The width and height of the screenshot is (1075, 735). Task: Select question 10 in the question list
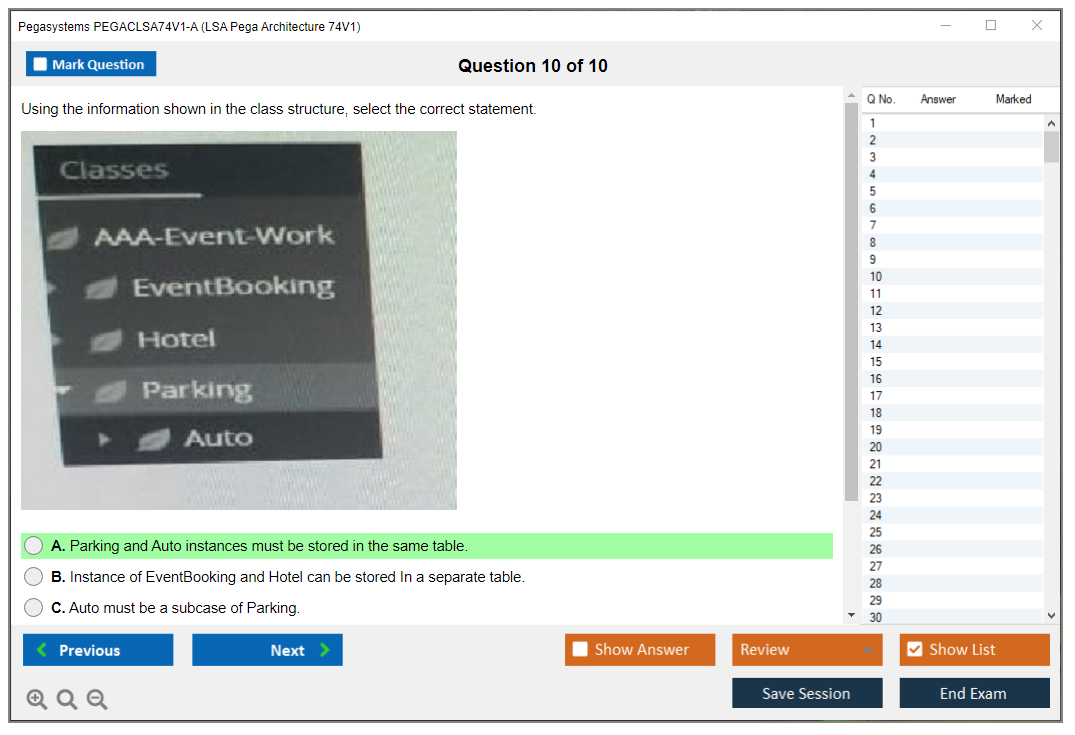pyautogui.click(x=876, y=277)
